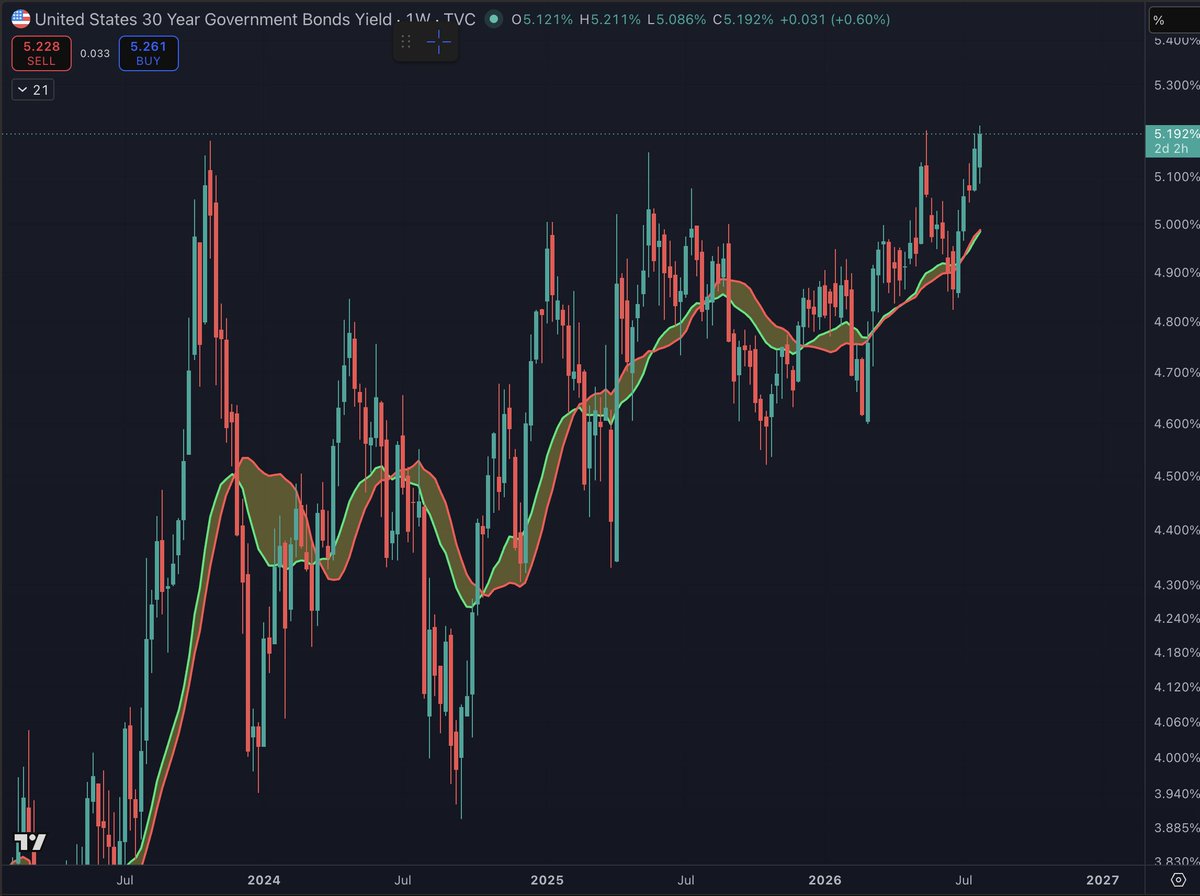Screen dimensions: 1200x896
Task: Click the 3.885% price axis label
Action: pos(1175,827)
